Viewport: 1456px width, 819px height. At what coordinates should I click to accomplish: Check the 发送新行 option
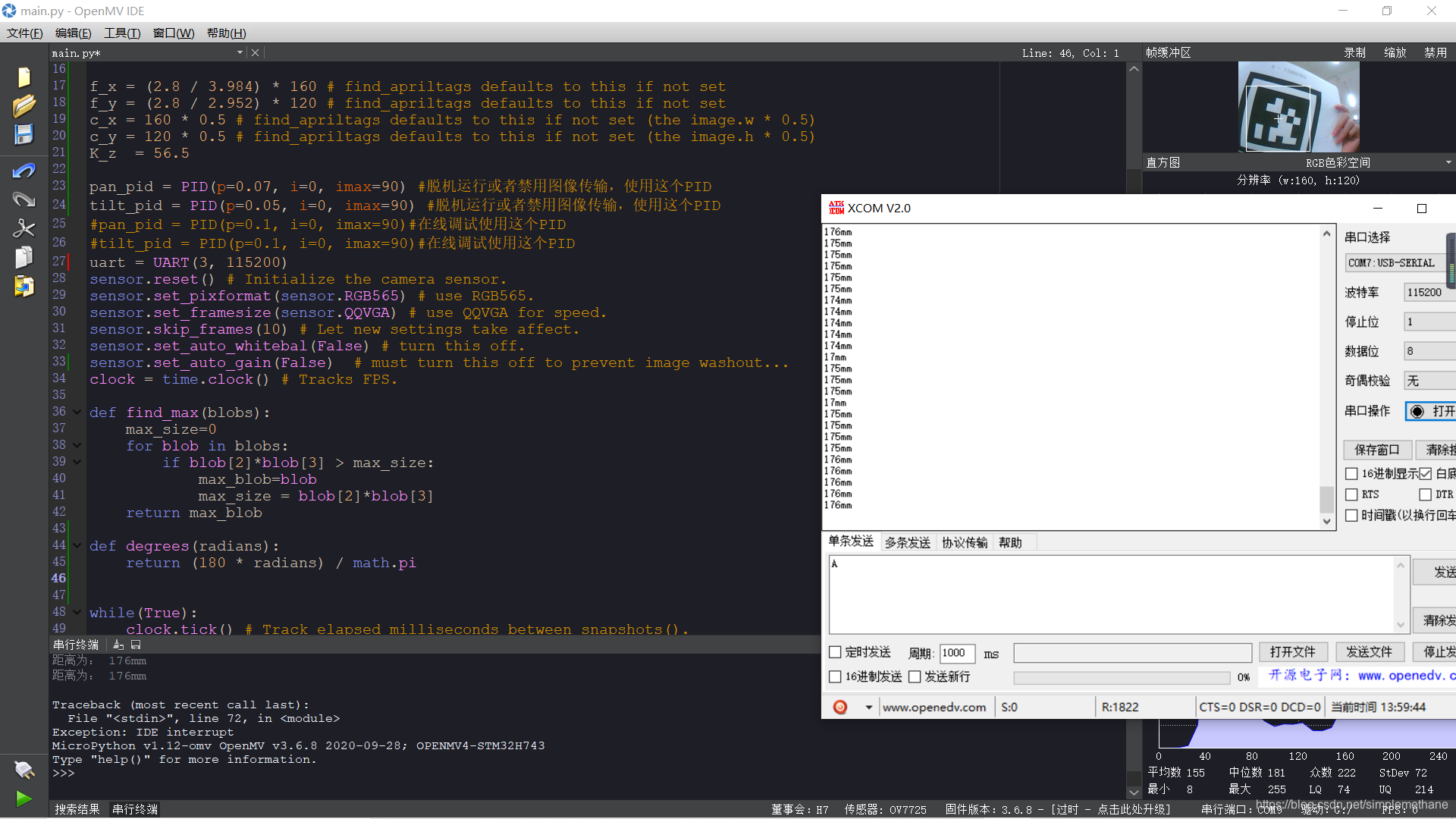915,676
